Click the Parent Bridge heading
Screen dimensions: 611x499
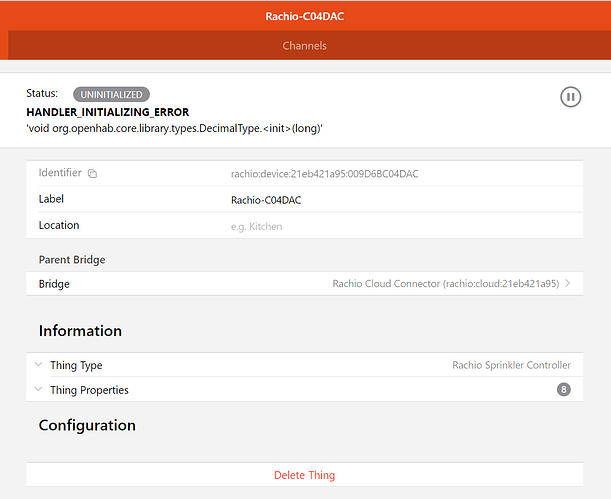coord(72,260)
